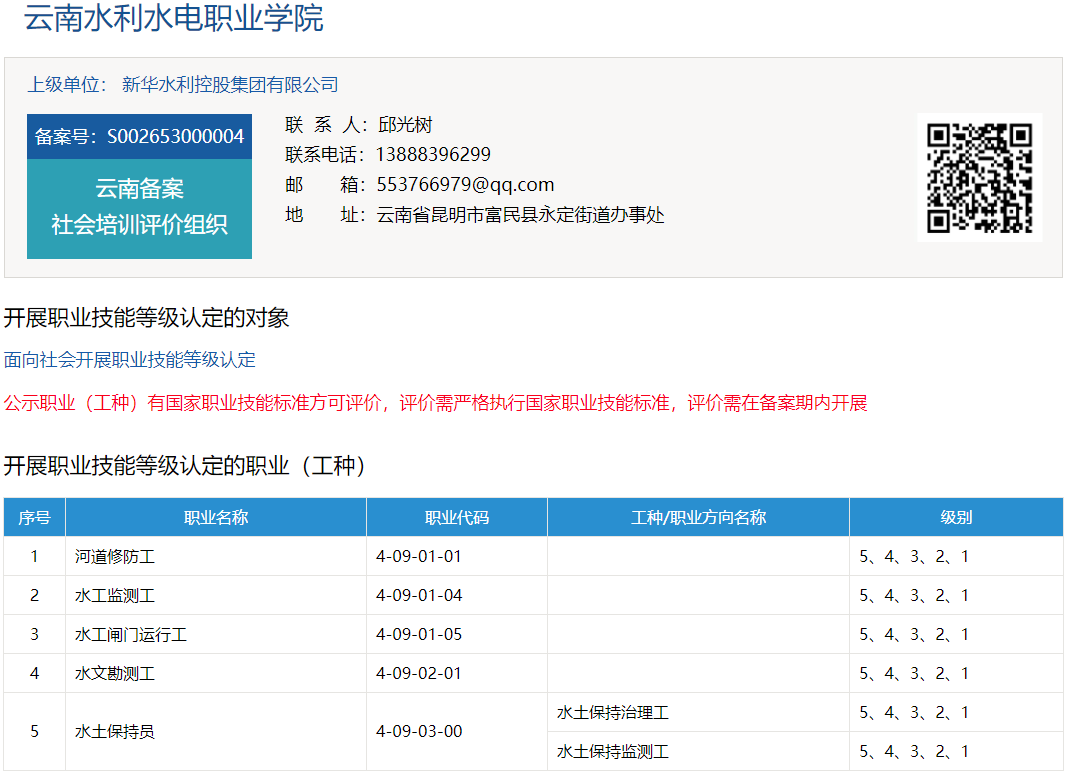Viewport: 1067px width, 773px height.
Task: Click the email address 553766979@qq.com
Action: (x=465, y=185)
